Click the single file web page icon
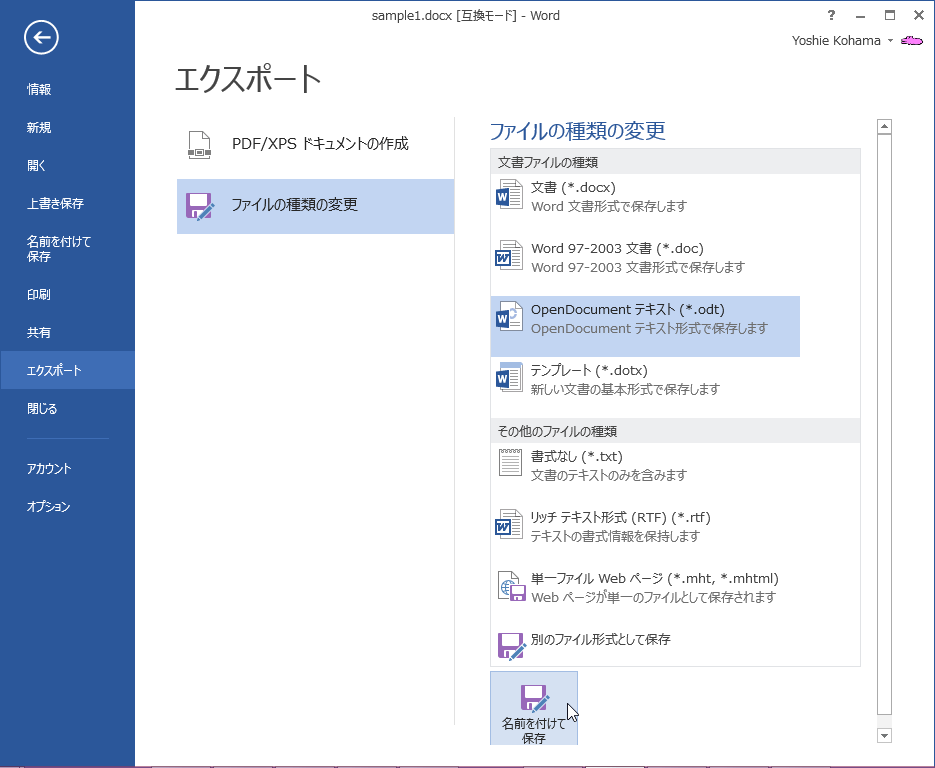The width and height of the screenshot is (935, 768). click(x=512, y=586)
